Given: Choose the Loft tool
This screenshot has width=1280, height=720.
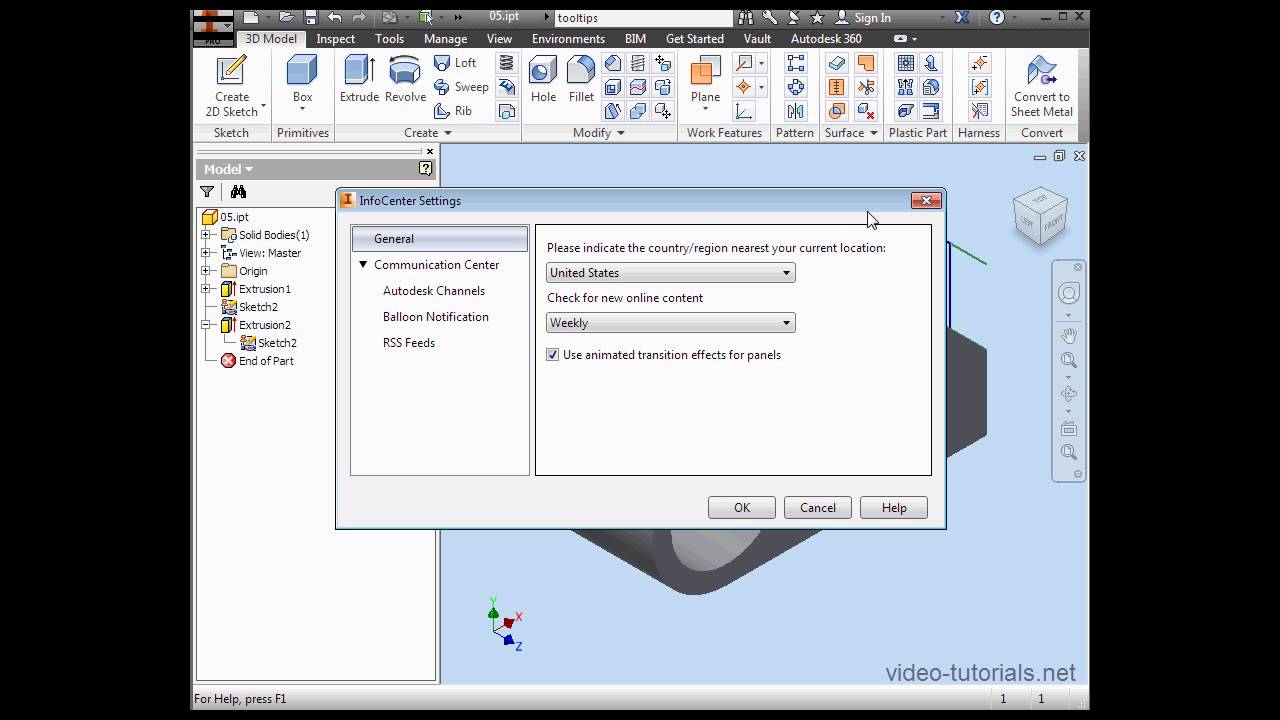Looking at the screenshot, I should pyautogui.click(x=455, y=62).
